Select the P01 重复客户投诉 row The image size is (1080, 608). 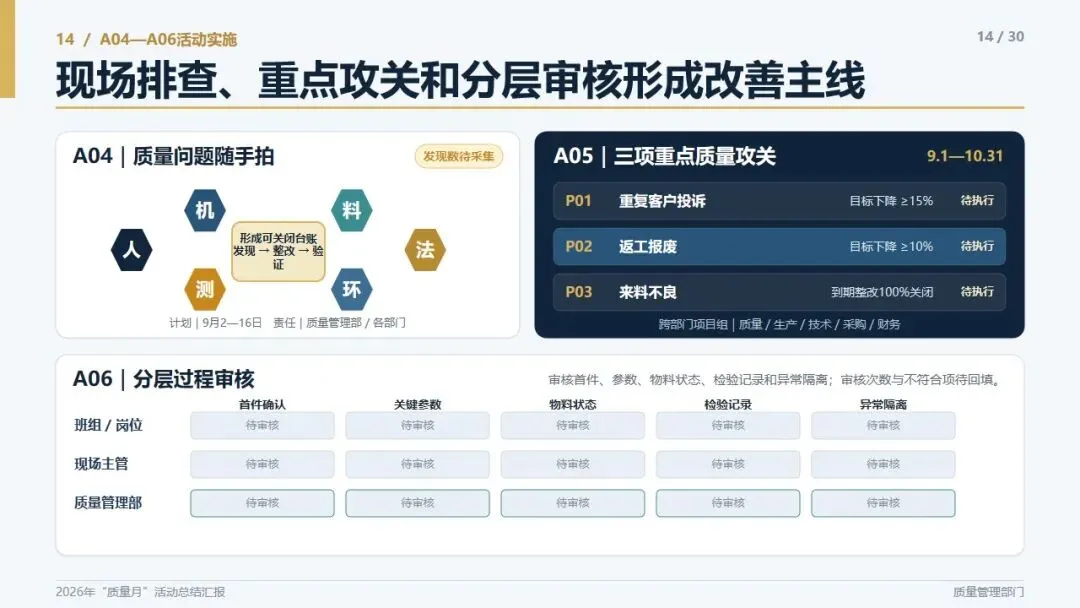pos(779,201)
